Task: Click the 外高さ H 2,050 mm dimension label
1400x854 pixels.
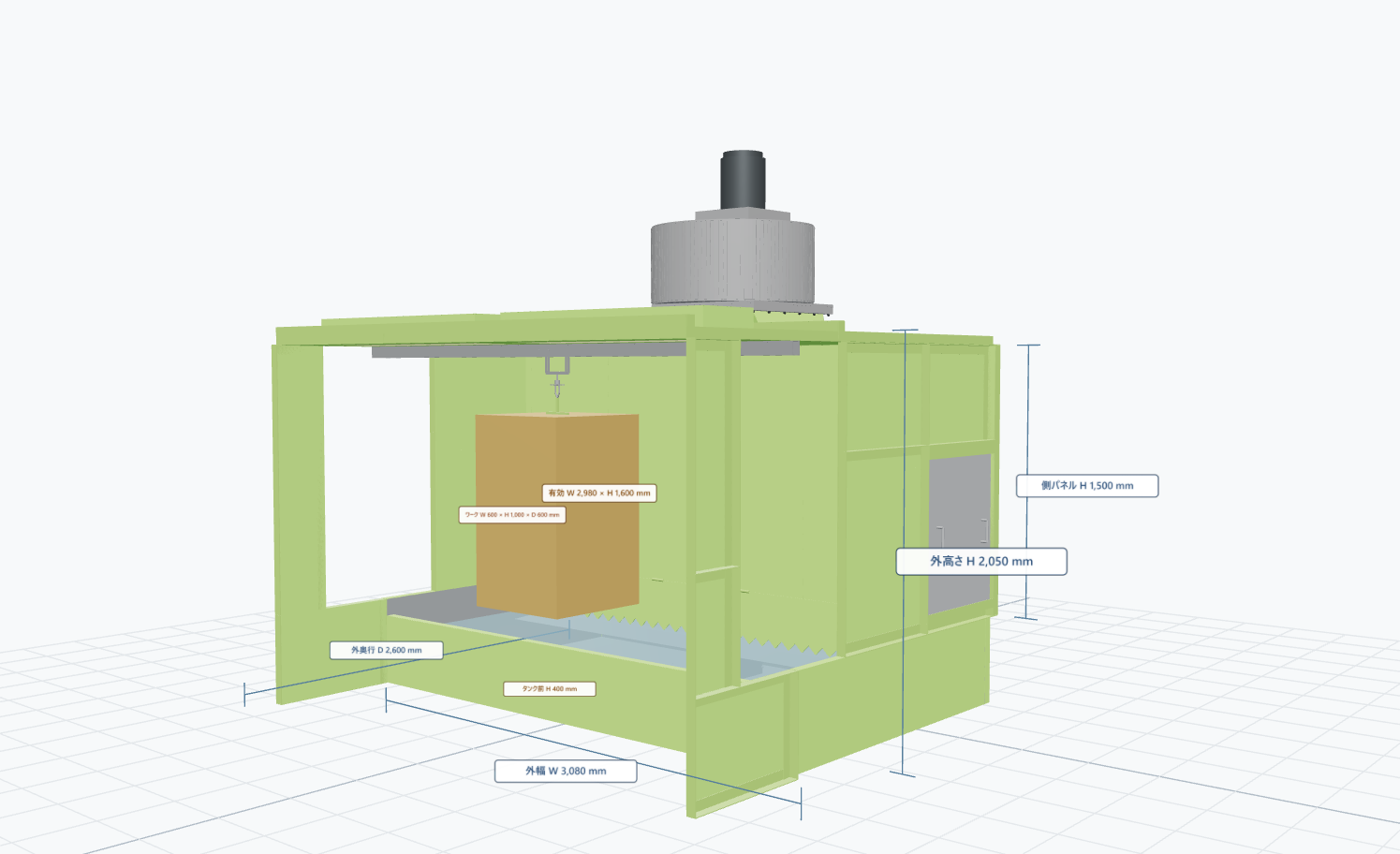Action: (x=981, y=561)
